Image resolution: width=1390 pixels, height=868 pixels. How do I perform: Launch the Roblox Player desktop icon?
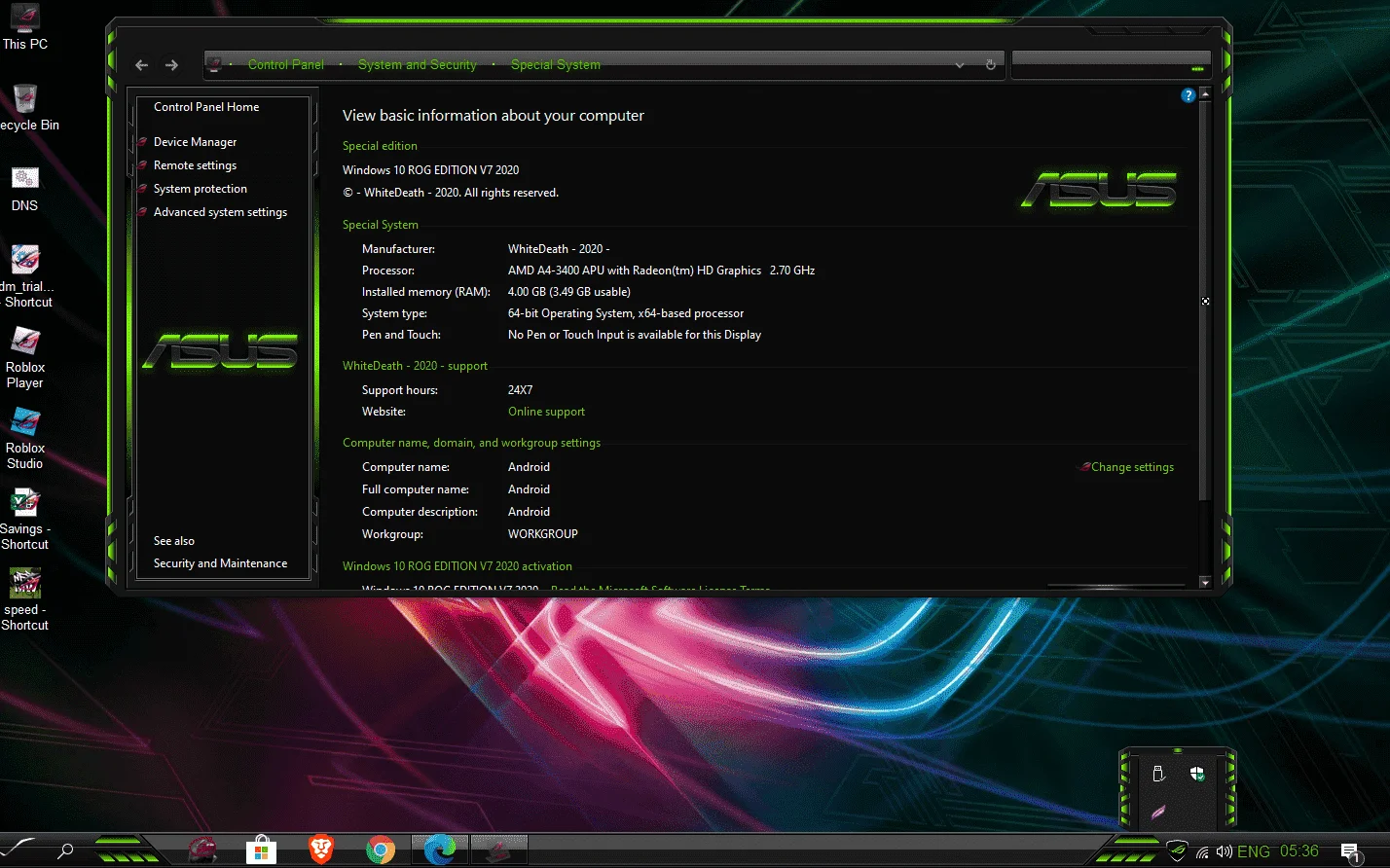pos(24,357)
